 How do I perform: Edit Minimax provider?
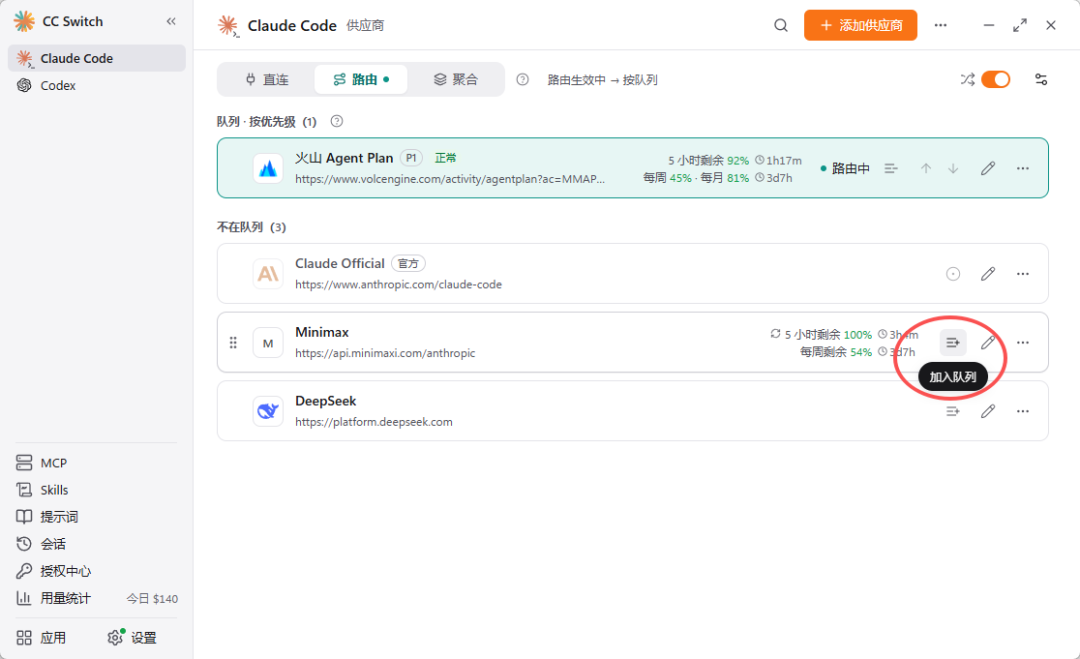[x=988, y=342]
